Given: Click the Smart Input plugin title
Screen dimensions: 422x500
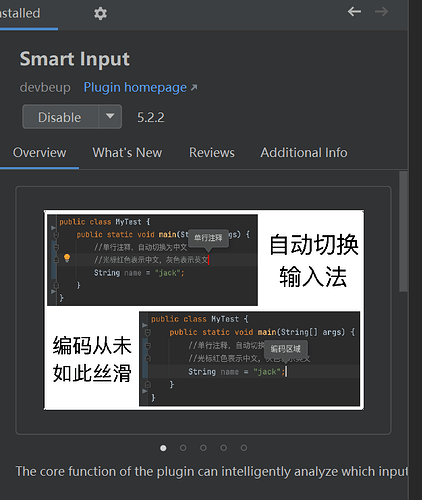Looking at the screenshot, I should tap(75, 59).
